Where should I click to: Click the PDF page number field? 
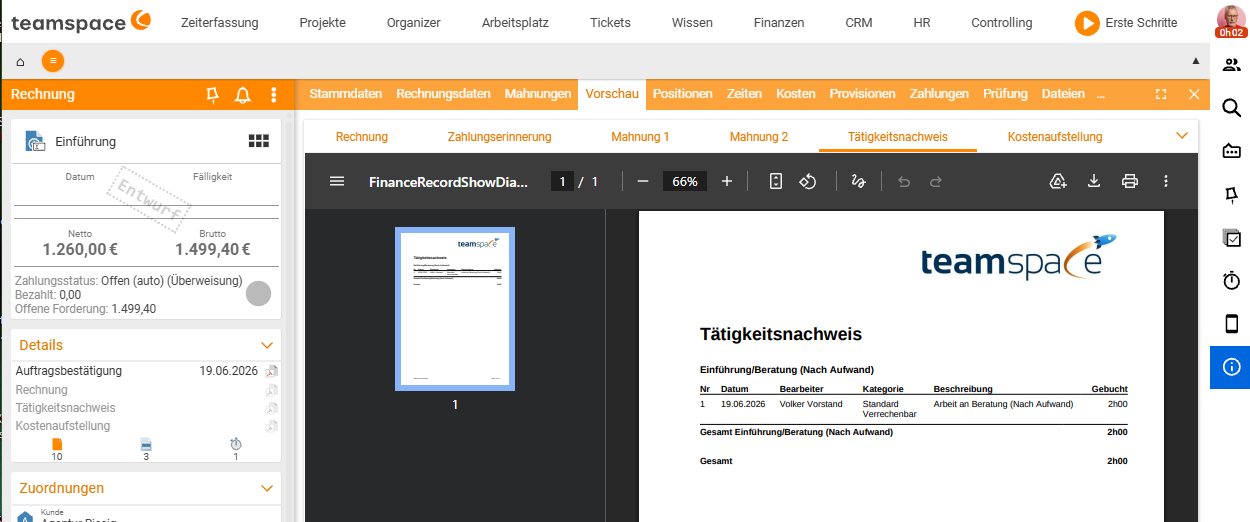coord(563,181)
